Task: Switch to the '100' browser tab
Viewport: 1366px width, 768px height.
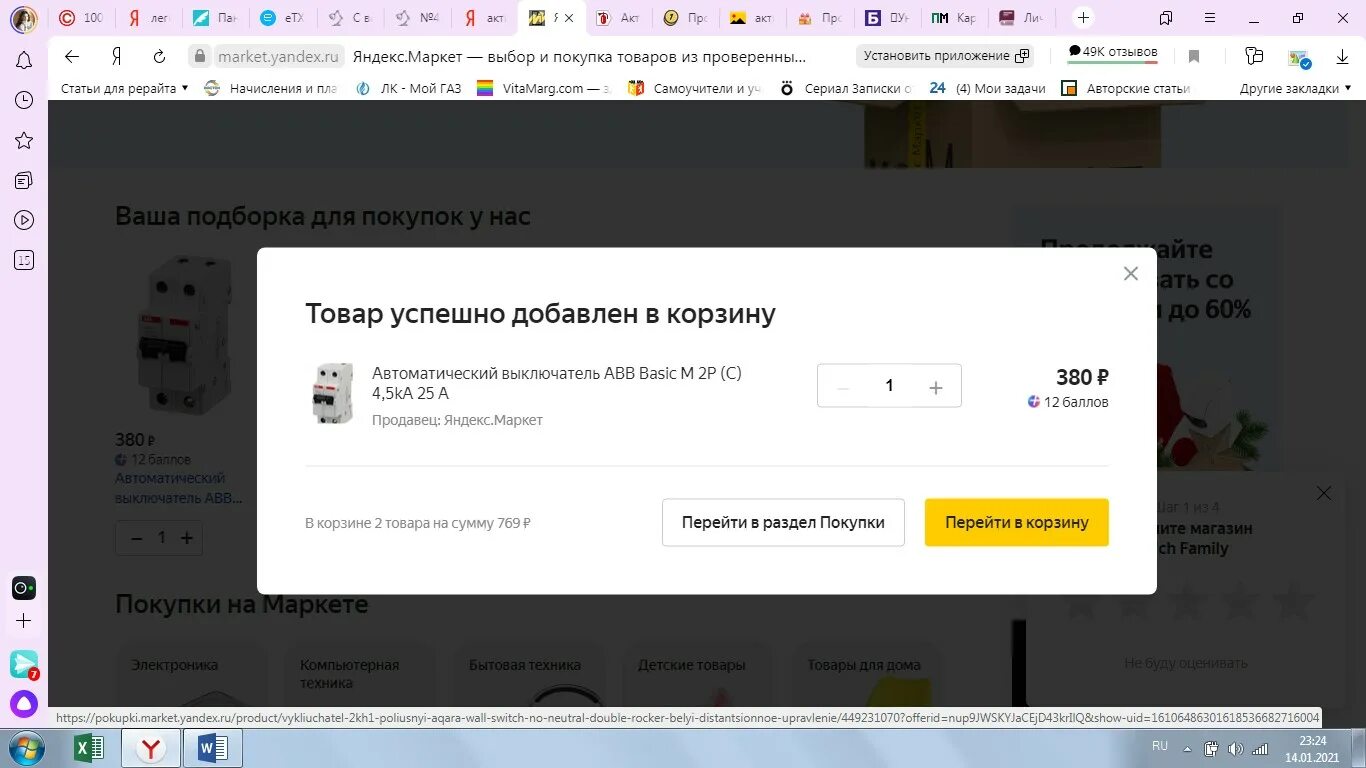Action: point(80,17)
